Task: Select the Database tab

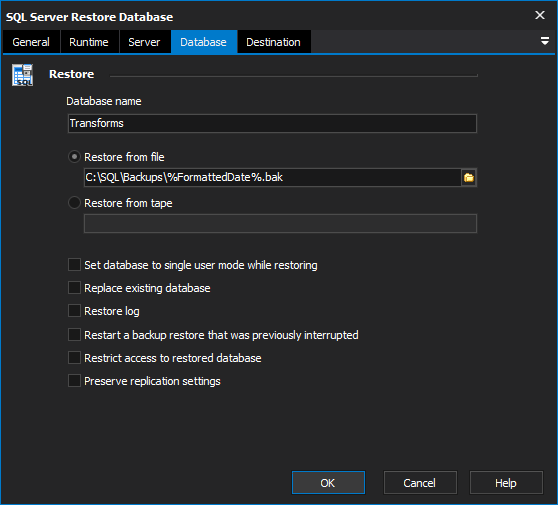Action: (204, 42)
